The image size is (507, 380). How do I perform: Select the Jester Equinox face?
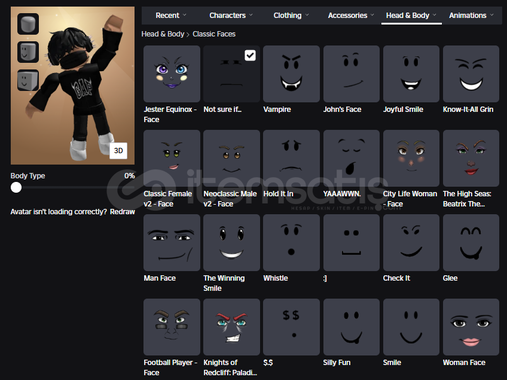coord(172,74)
